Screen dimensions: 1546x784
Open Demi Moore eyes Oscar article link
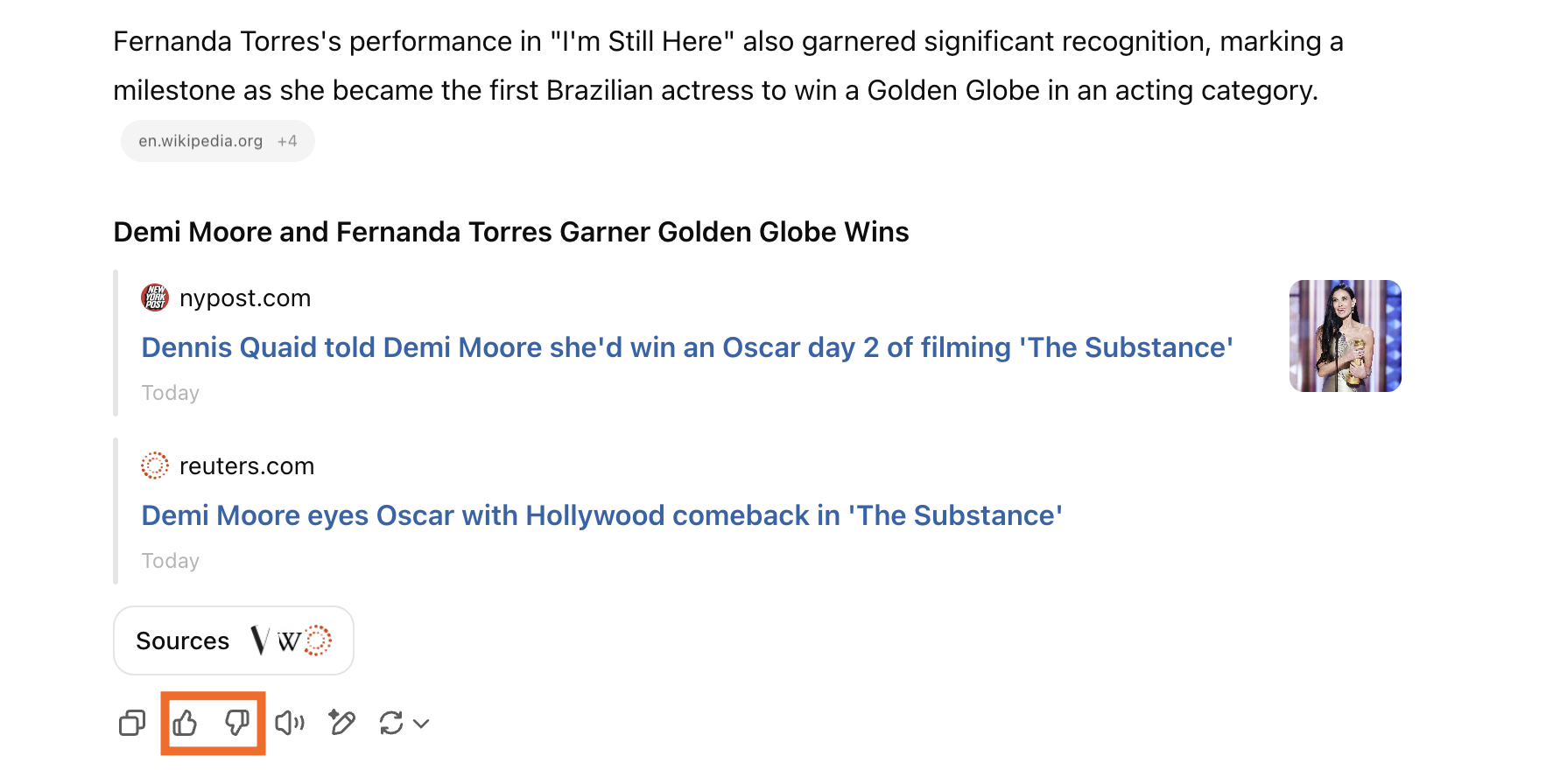602,515
